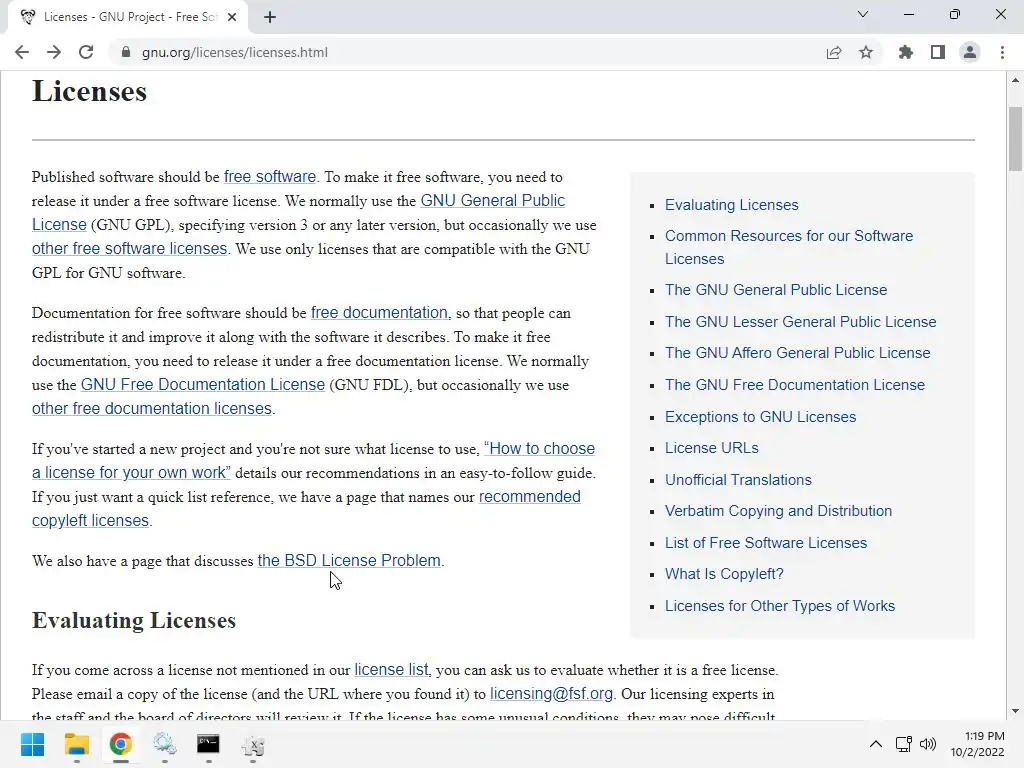
Task: Share this page icon in address bar
Action: 834,52
